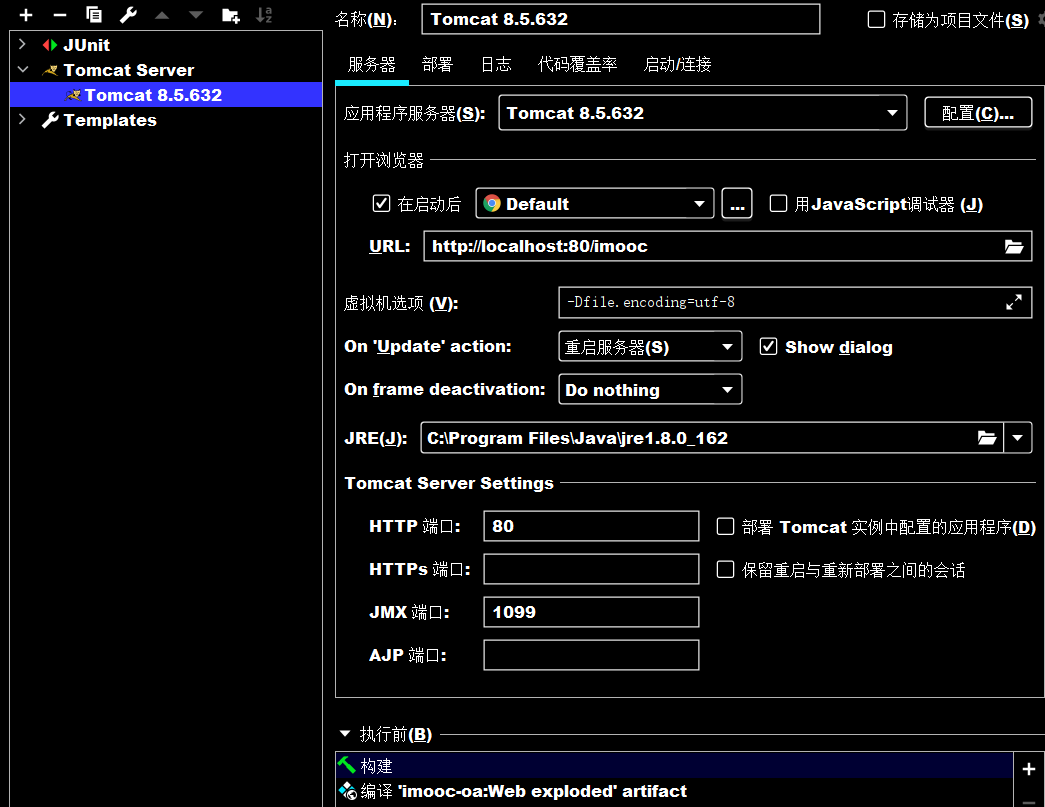Open the Default browser dropdown

(x=699, y=204)
